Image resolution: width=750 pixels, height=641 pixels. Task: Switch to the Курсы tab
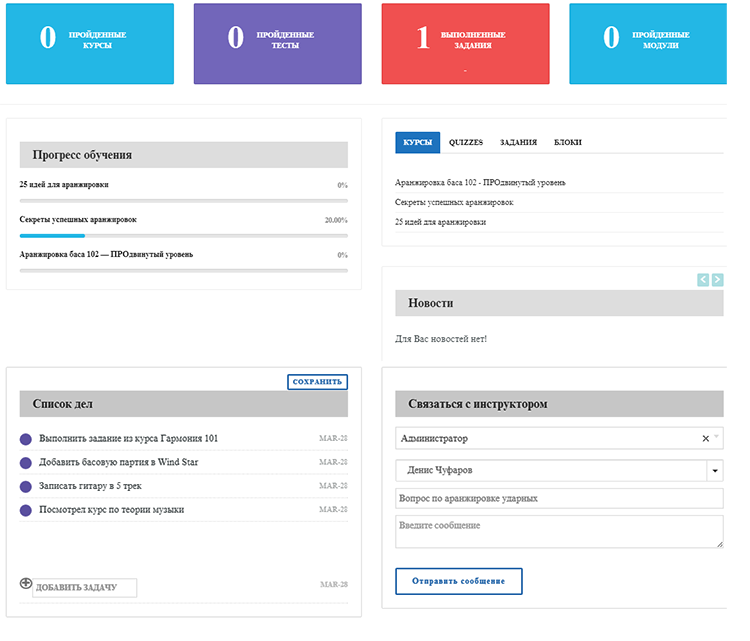tap(417, 143)
